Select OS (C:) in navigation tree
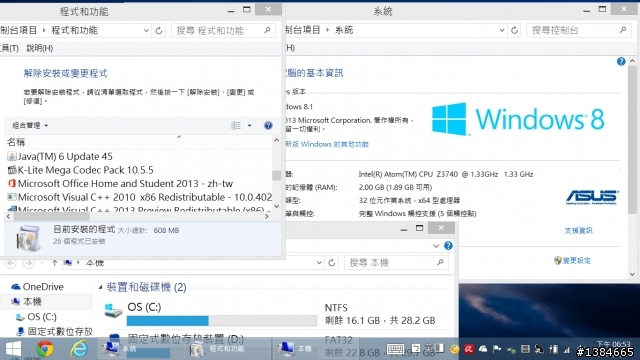The height and width of the screenshot is (360, 640). (x=42, y=317)
